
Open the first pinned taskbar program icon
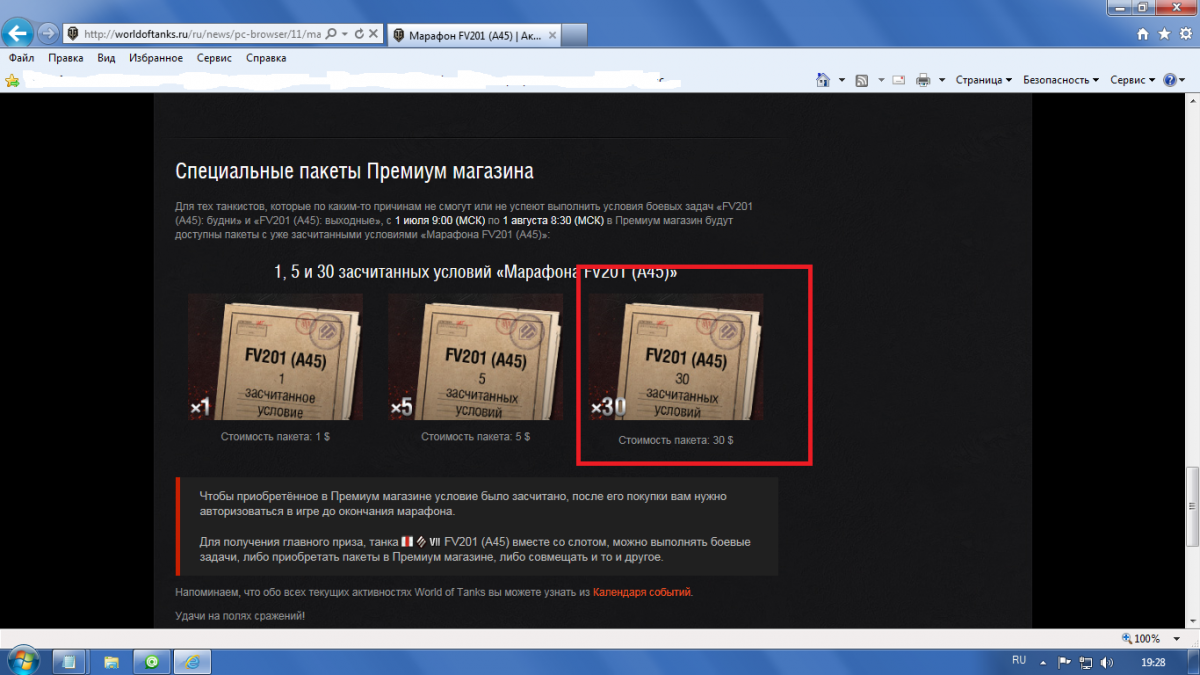[x=69, y=661]
